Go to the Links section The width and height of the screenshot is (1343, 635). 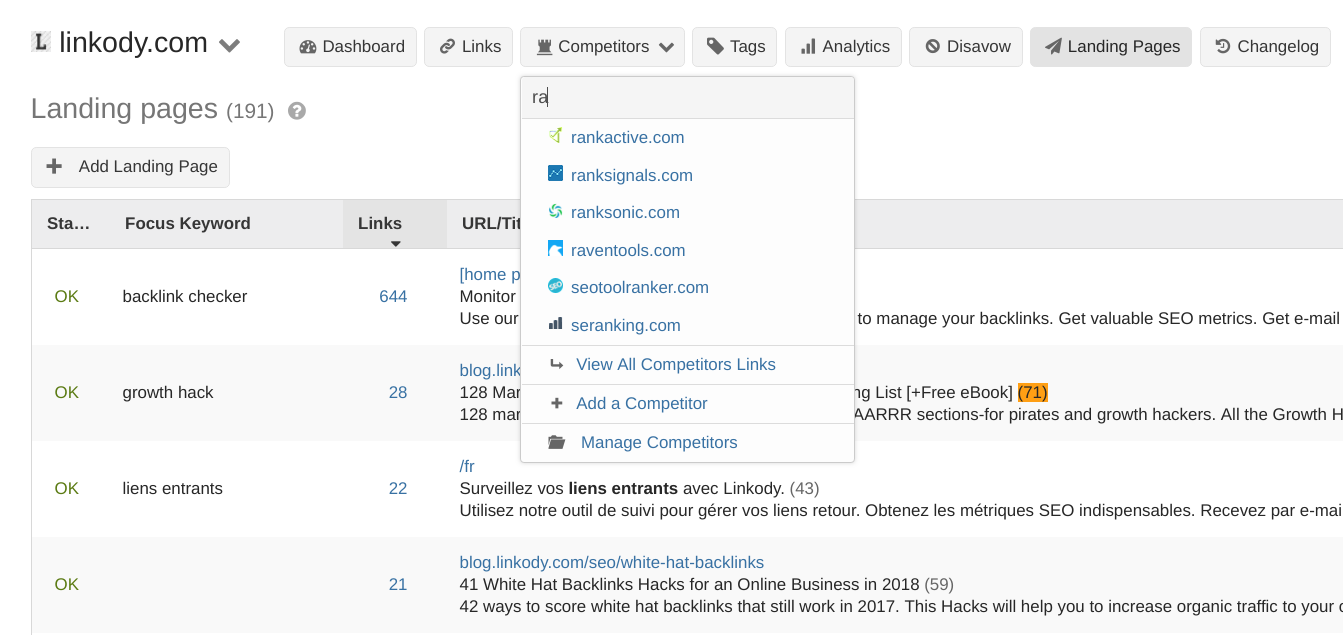point(469,47)
